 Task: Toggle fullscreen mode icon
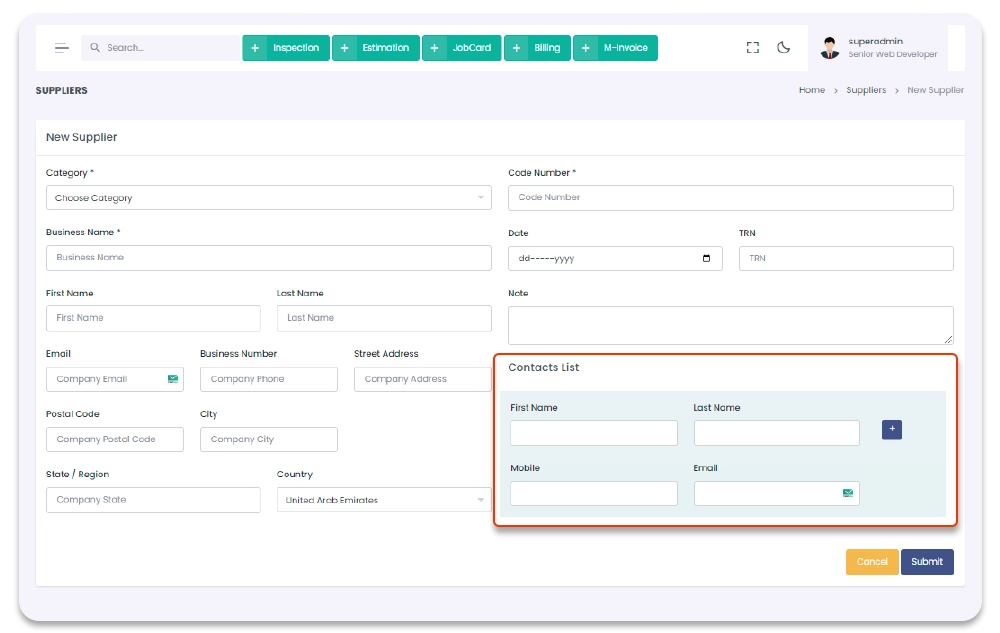[x=753, y=48]
